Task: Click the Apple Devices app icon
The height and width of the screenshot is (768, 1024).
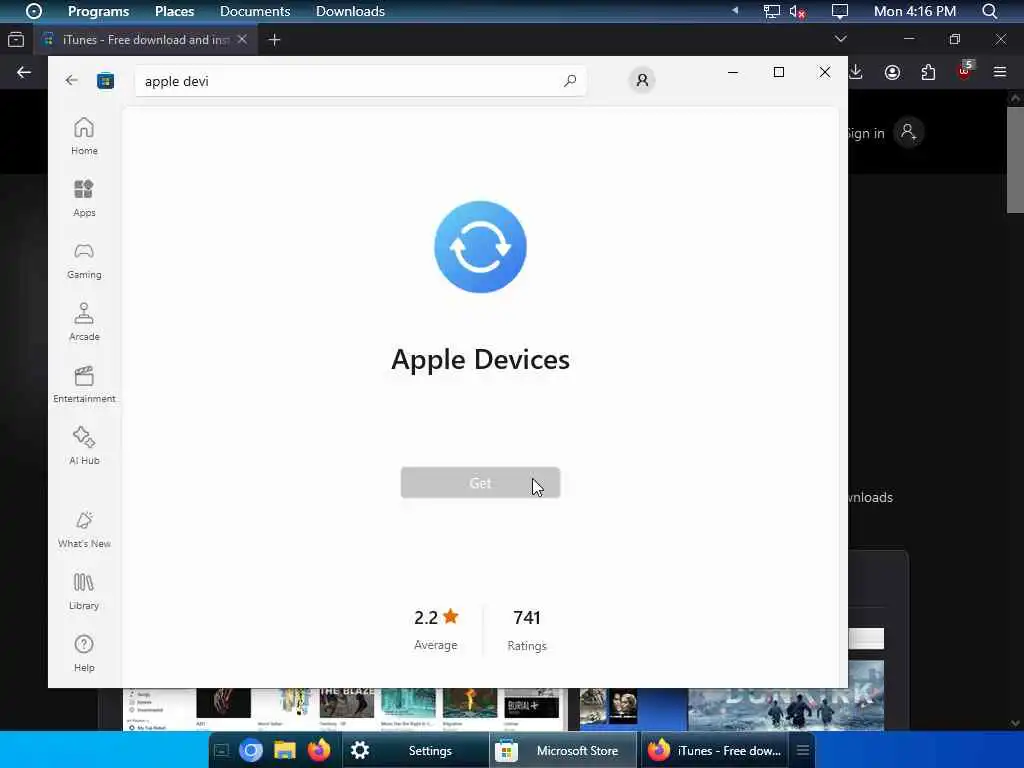Action: tap(480, 247)
